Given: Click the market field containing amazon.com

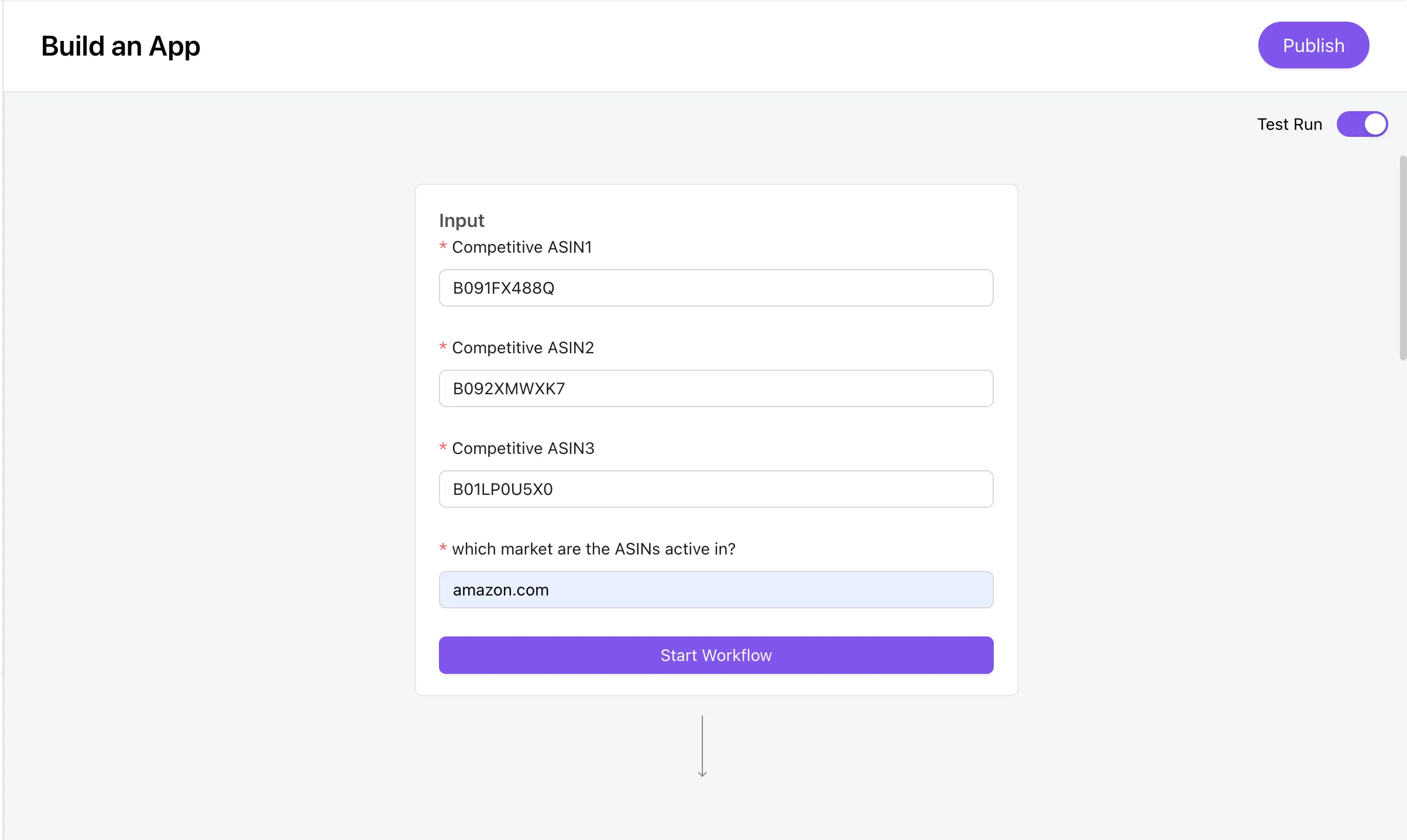Looking at the screenshot, I should coord(715,590).
